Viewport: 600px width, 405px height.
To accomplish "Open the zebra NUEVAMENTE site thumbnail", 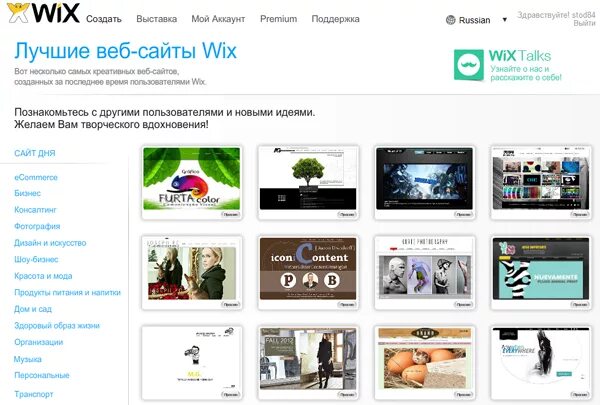I will pos(541,269).
